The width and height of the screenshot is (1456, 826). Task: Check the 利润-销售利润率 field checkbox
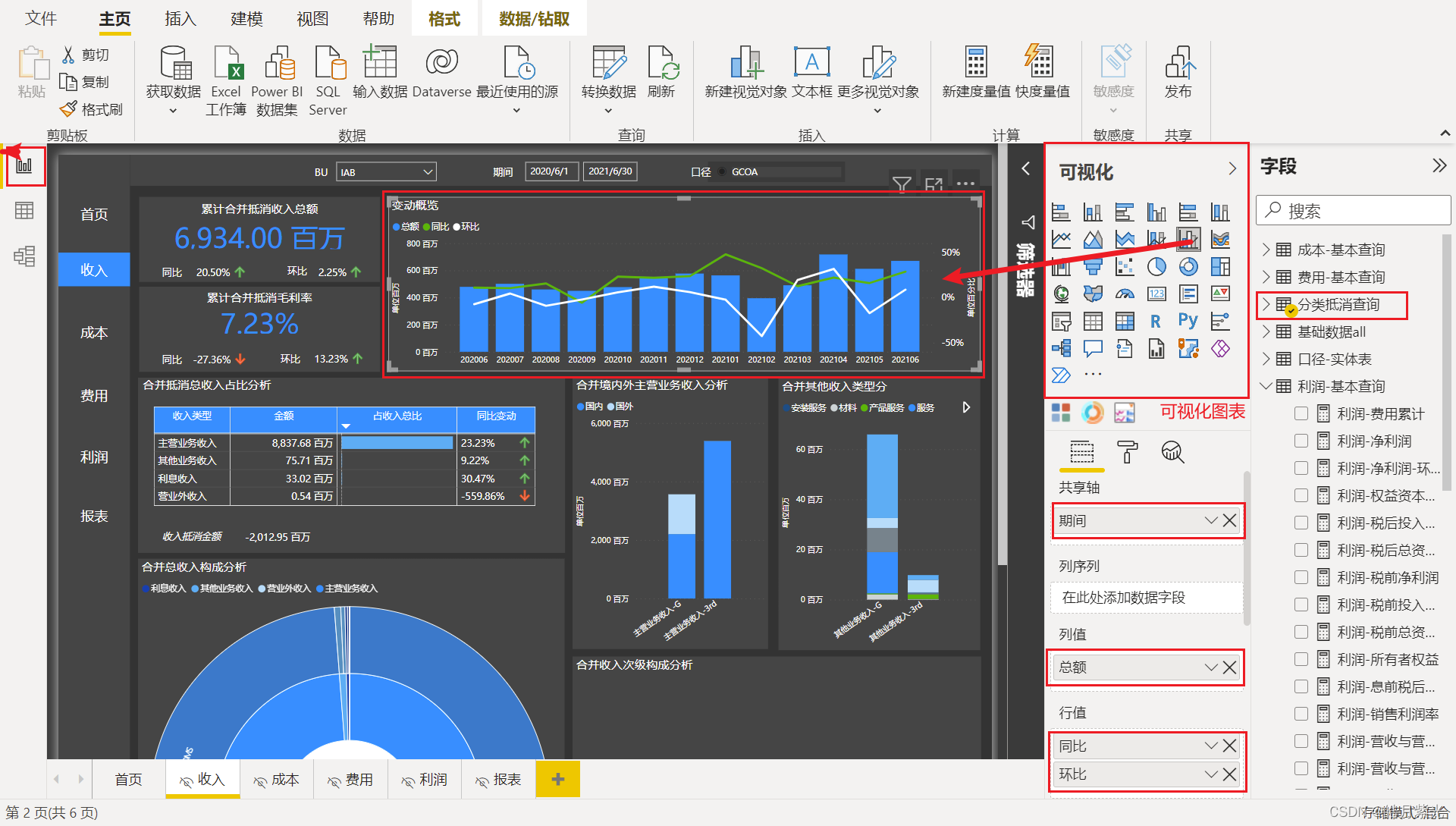(x=1301, y=715)
